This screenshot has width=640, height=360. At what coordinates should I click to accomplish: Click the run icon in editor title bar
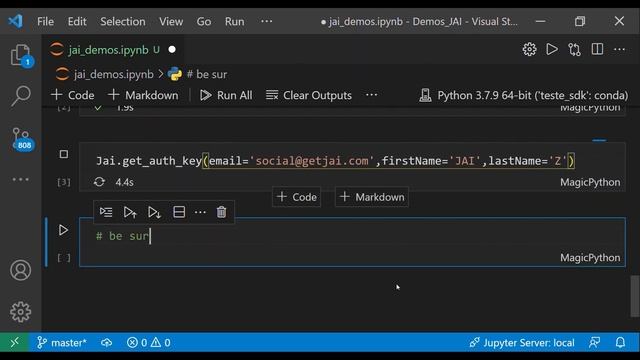pyautogui.click(x=552, y=49)
